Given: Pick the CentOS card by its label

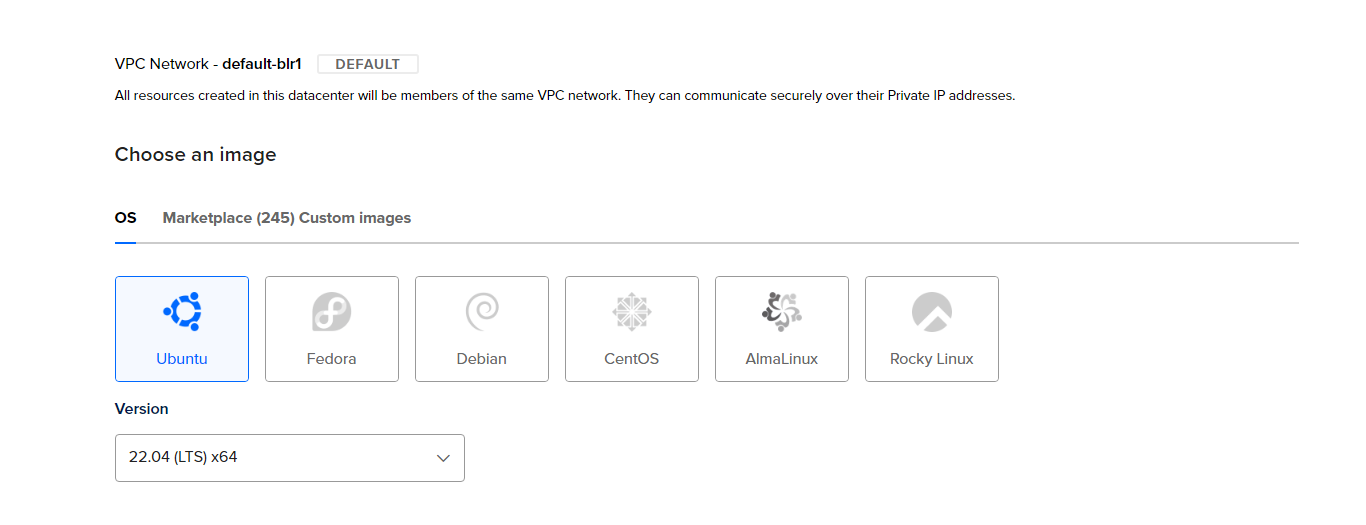Looking at the screenshot, I should [632, 359].
